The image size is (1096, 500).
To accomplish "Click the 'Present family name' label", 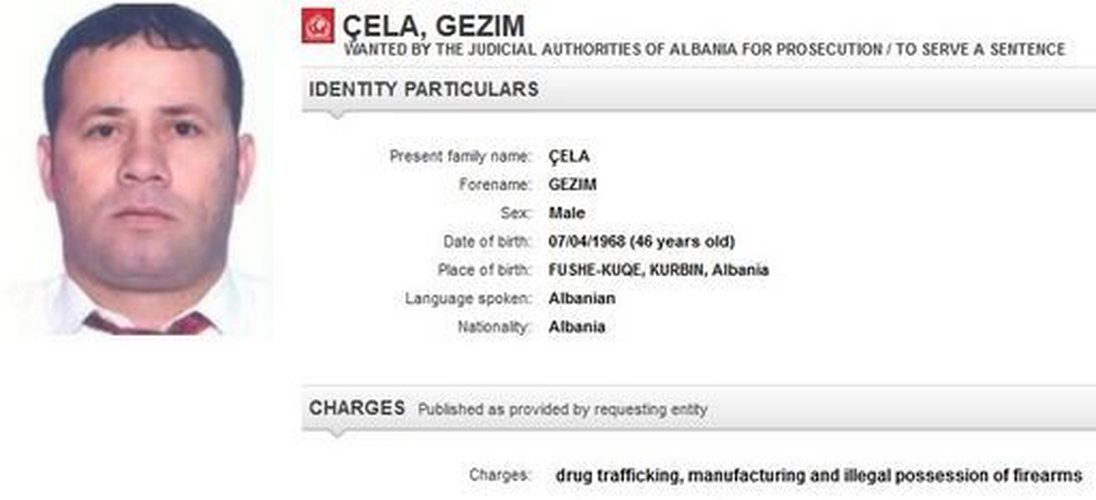I will pos(460,157).
